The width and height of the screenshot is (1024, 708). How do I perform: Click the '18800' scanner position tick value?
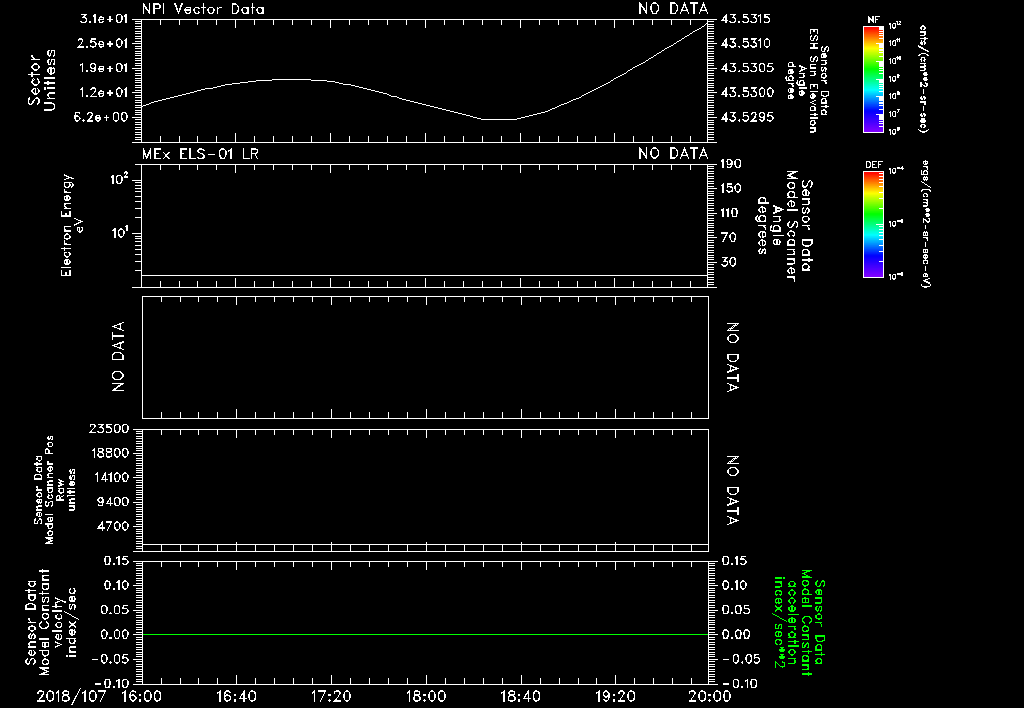(x=109, y=453)
